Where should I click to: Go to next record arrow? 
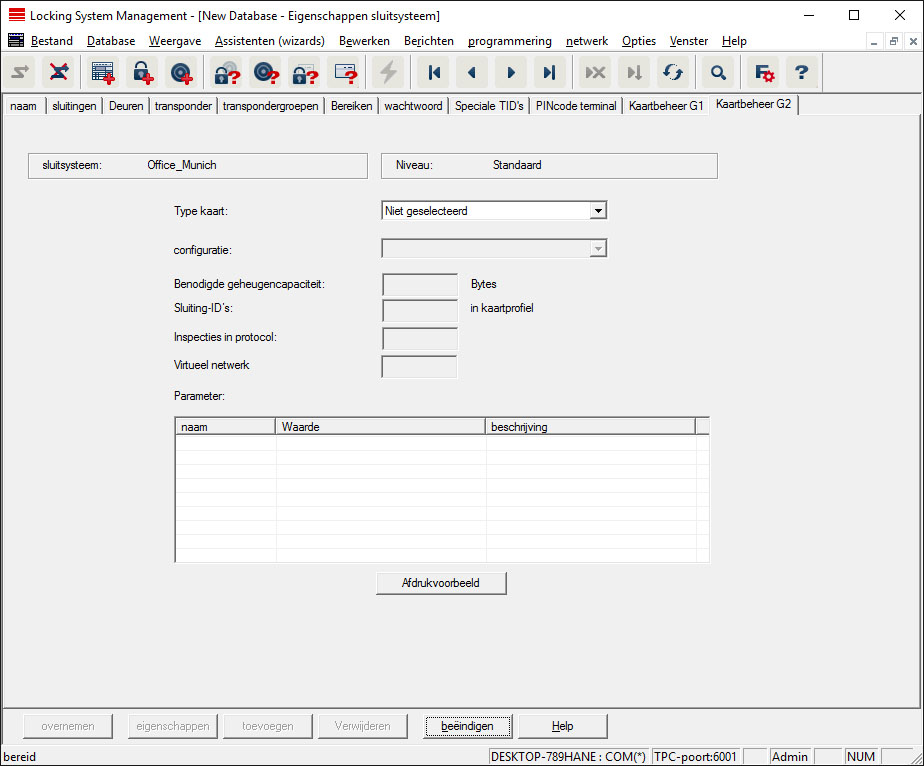511,72
